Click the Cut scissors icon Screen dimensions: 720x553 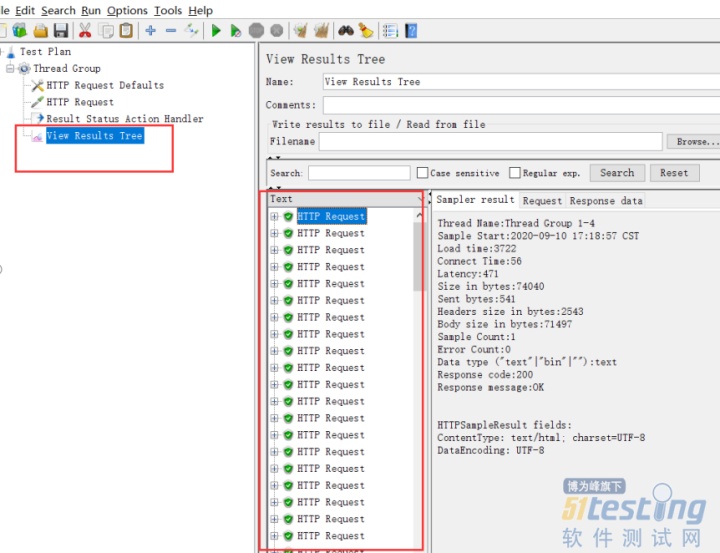85,31
